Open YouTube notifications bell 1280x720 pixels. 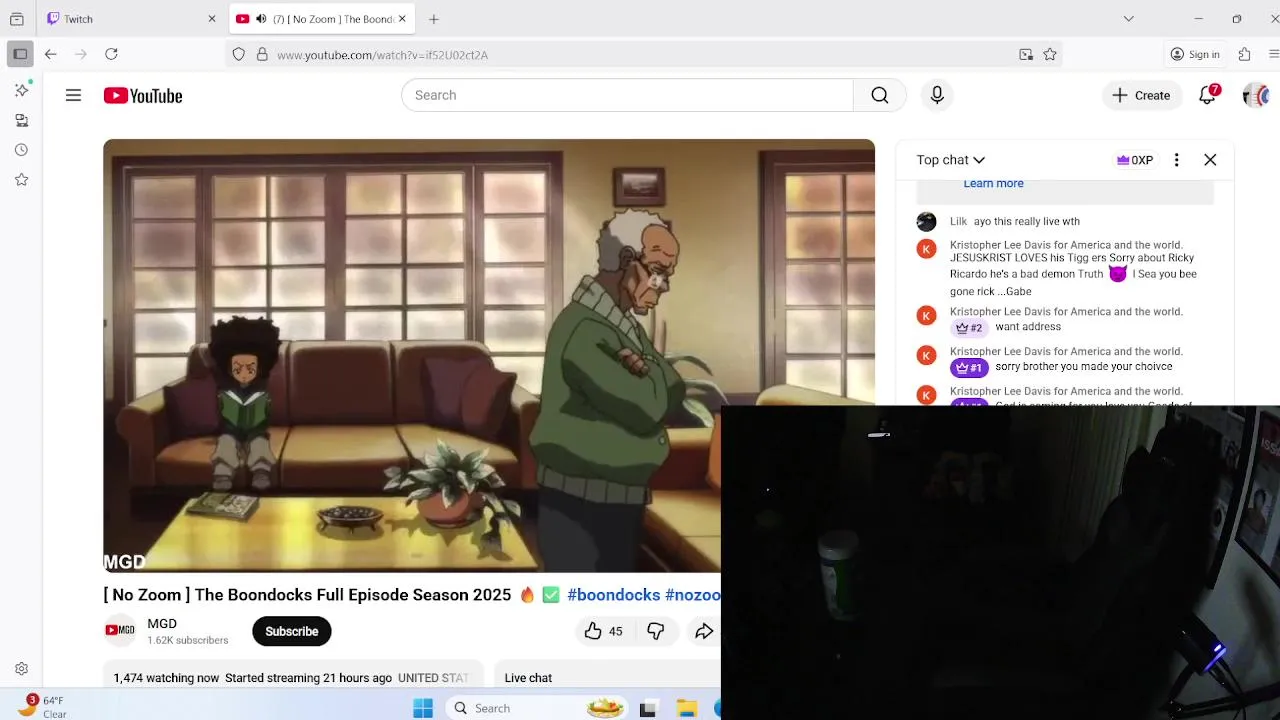1208,95
